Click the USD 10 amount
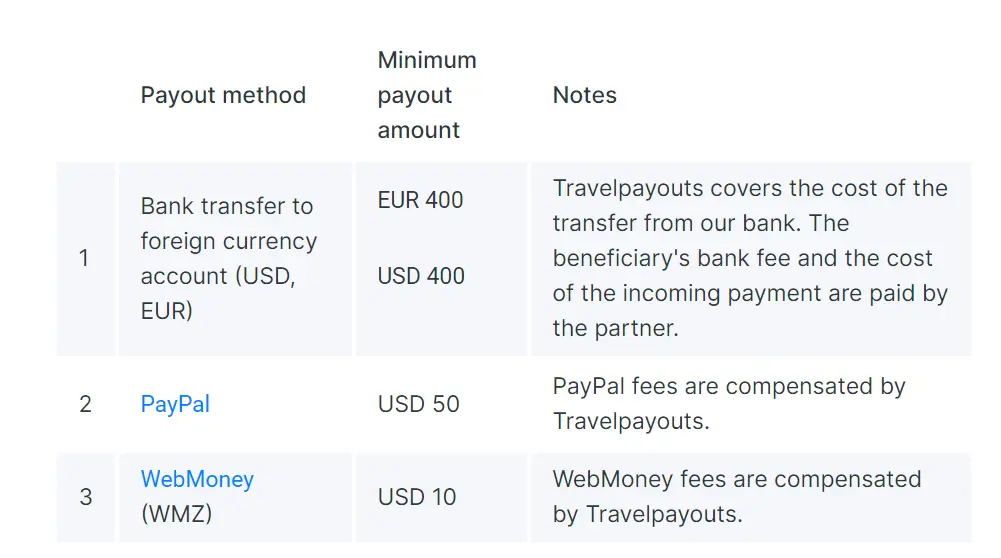1001x558 pixels. click(x=417, y=497)
